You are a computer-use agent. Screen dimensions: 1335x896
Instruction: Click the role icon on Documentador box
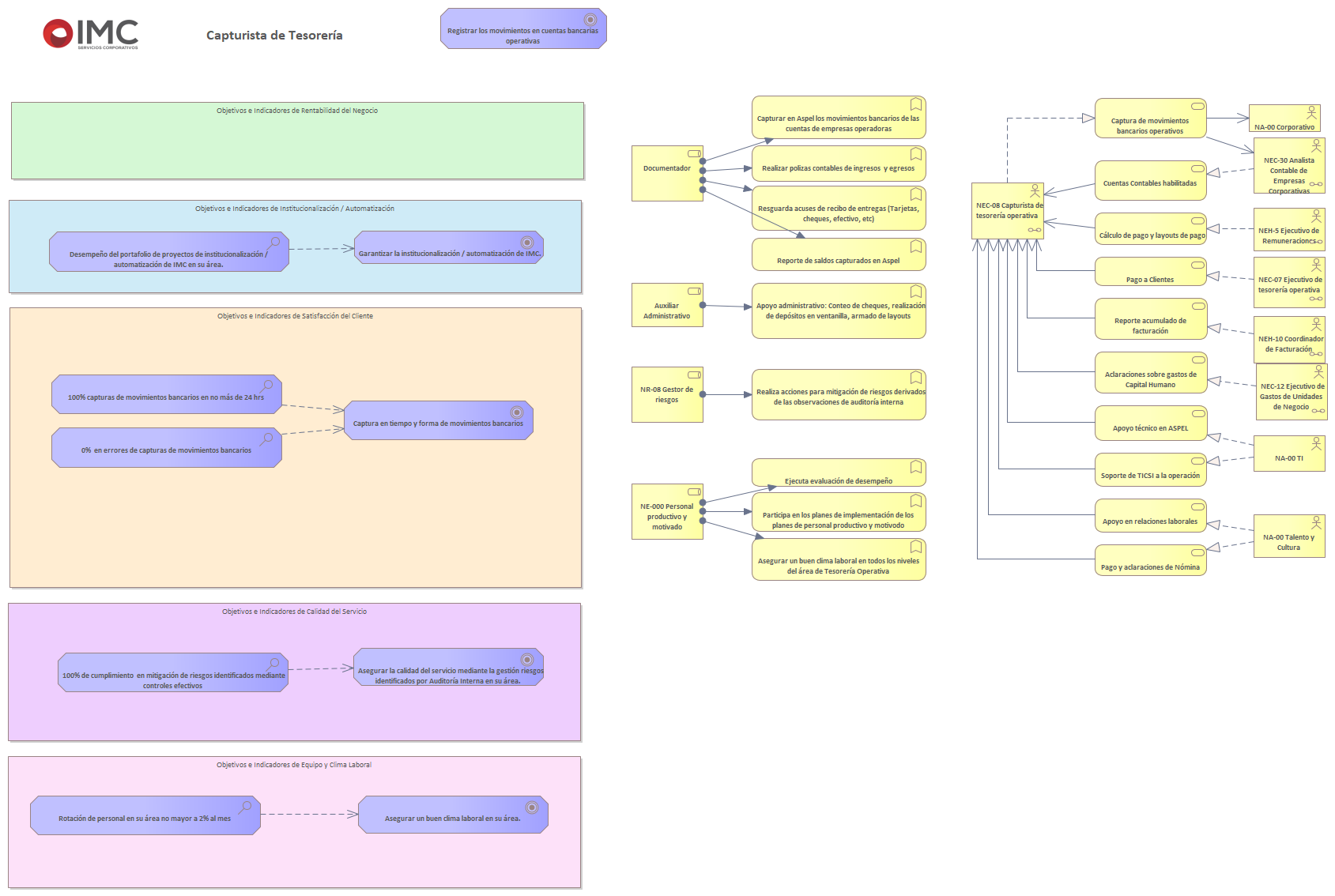pyautogui.click(x=694, y=153)
